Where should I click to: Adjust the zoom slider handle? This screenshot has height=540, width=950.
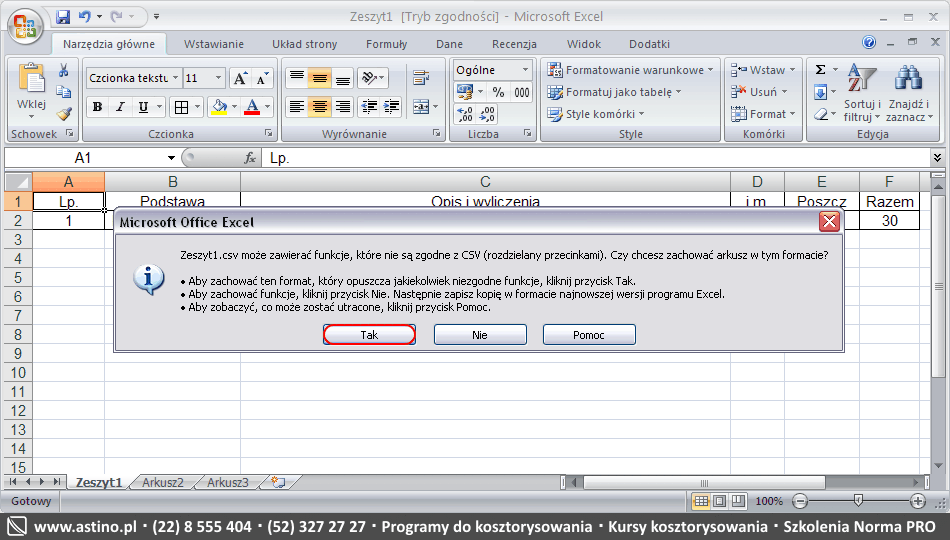[x=858, y=501]
